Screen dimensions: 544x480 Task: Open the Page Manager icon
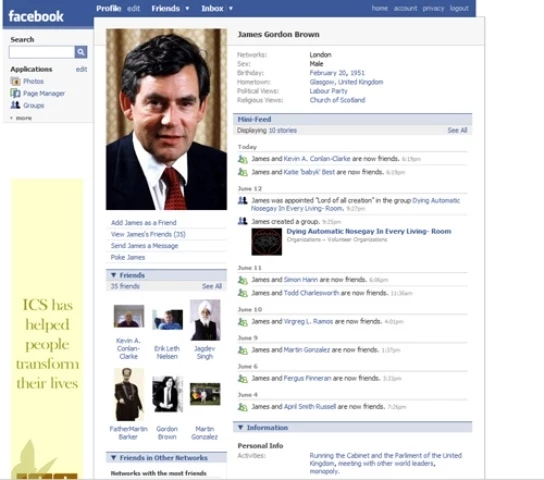[15, 93]
